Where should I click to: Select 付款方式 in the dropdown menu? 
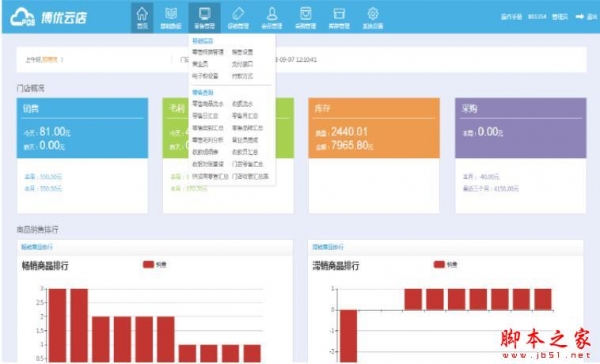(x=242, y=76)
